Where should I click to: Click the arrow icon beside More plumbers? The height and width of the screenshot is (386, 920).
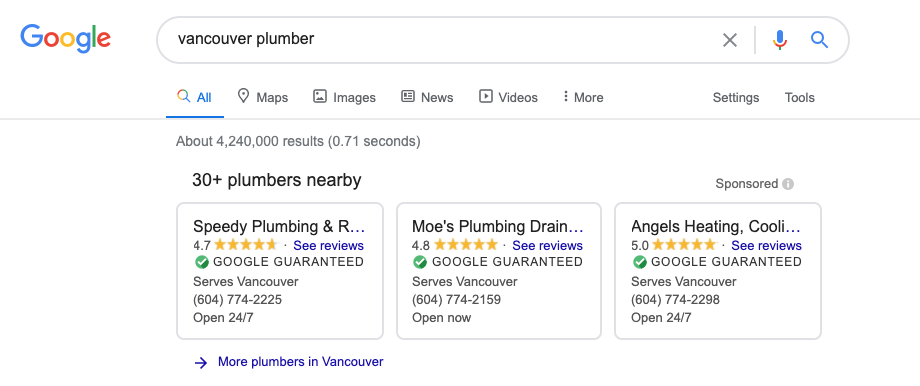201,363
